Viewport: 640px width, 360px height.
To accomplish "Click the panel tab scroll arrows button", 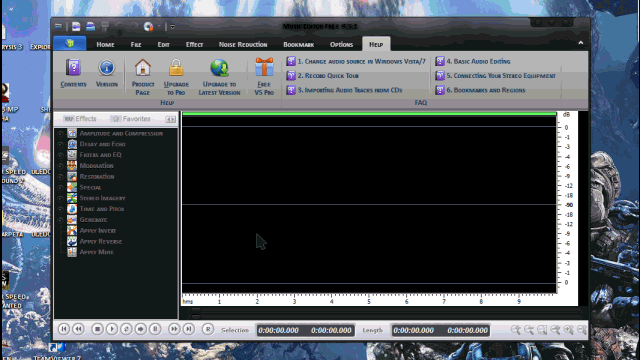I will tap(171, 119).
